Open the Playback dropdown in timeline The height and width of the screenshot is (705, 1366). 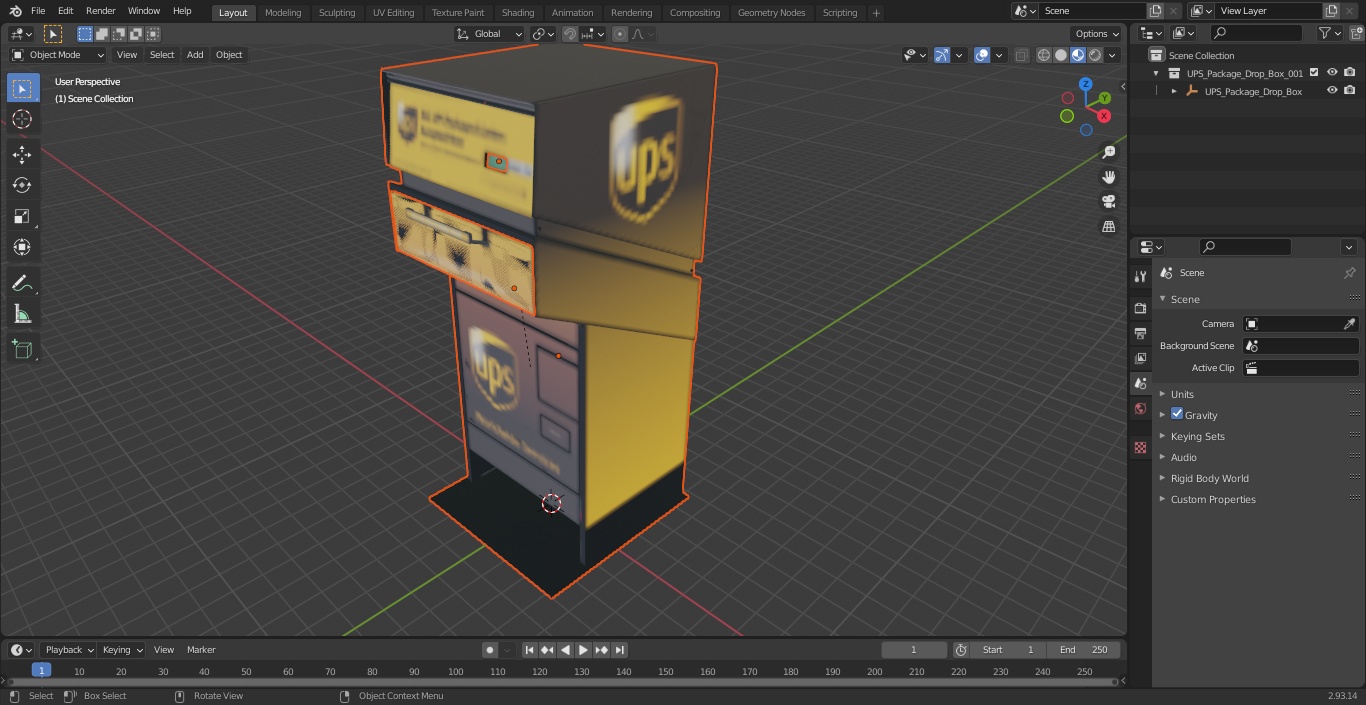point(68,650)
